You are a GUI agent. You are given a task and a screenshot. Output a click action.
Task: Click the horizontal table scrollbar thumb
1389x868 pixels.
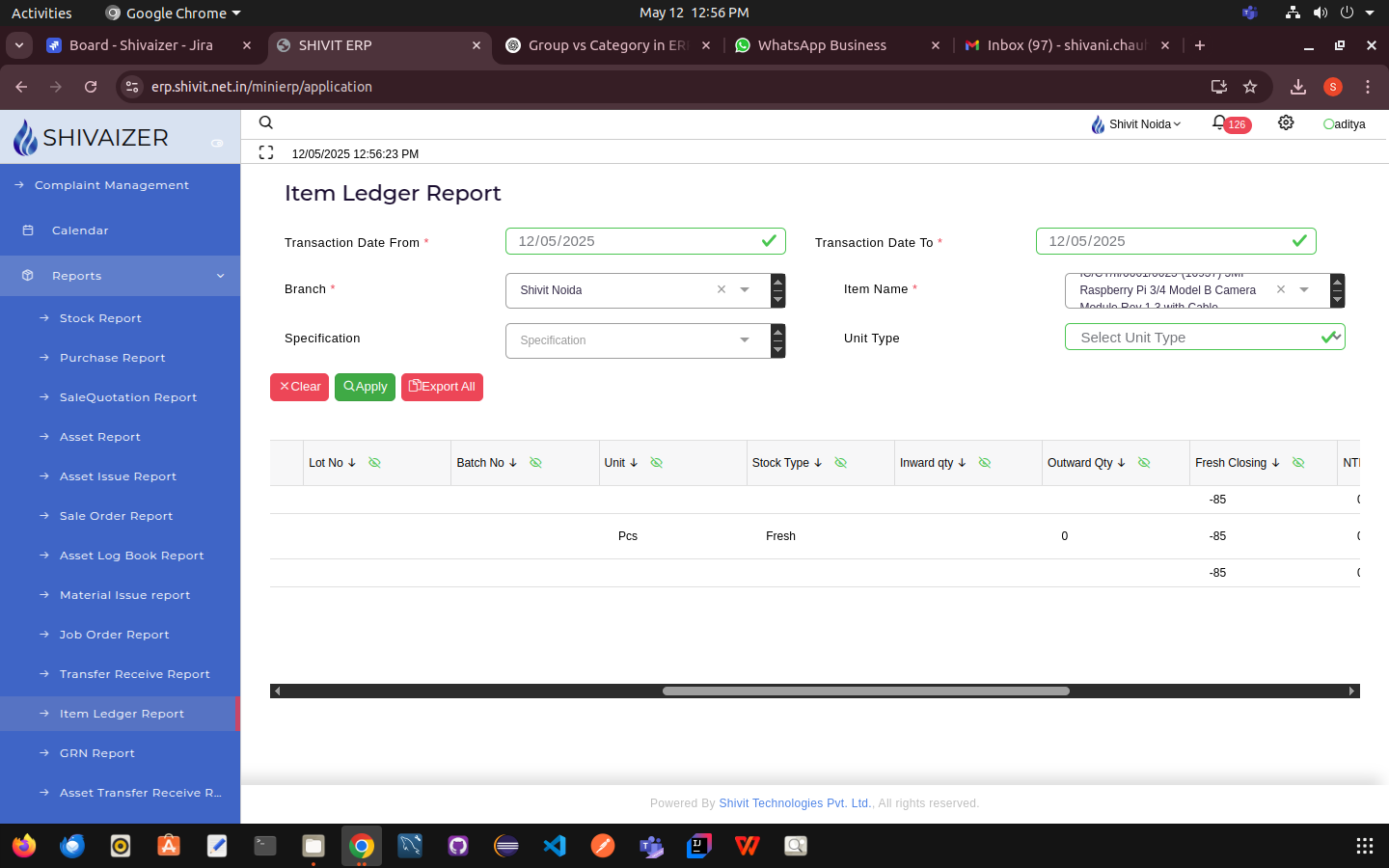865,691
